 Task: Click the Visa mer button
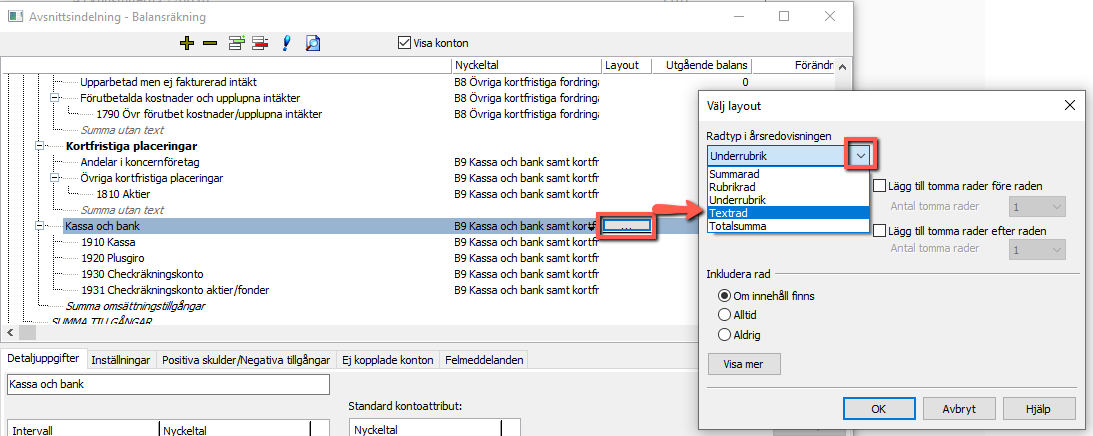(x=744, y=364)
